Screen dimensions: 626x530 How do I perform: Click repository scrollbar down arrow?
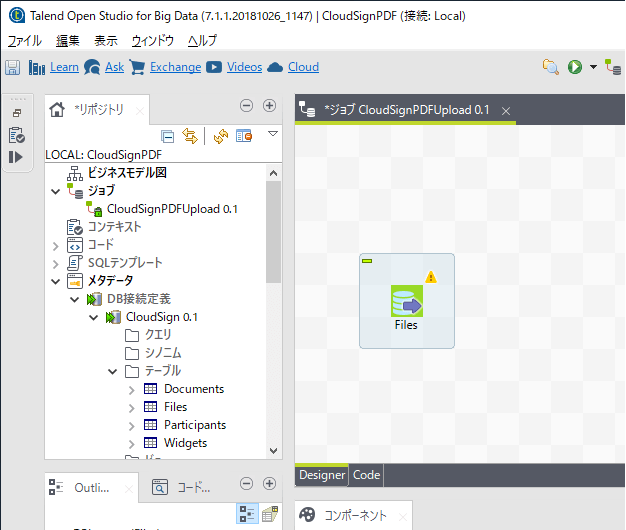click(x=273, y=451)
